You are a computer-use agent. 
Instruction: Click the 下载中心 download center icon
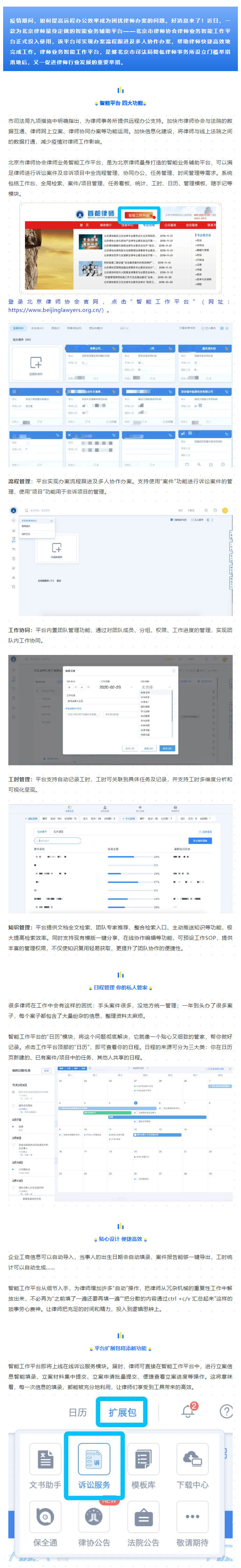click(192, 1458)
